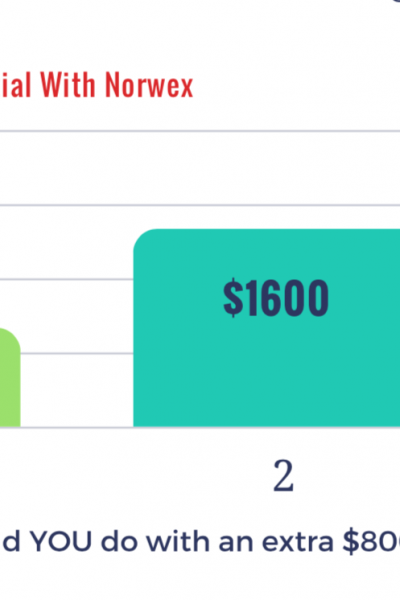This screenshot has height=600, width=400.
Task: Click the dark shape in top-right corner
Action: coord(396,2)
